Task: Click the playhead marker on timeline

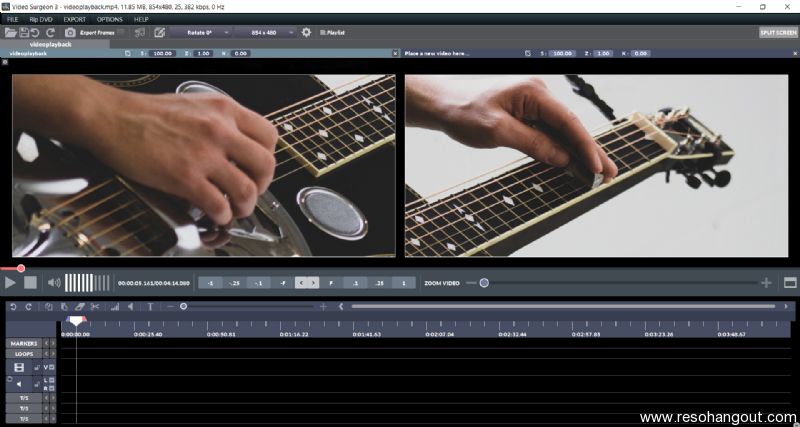Action: (76, 321)
